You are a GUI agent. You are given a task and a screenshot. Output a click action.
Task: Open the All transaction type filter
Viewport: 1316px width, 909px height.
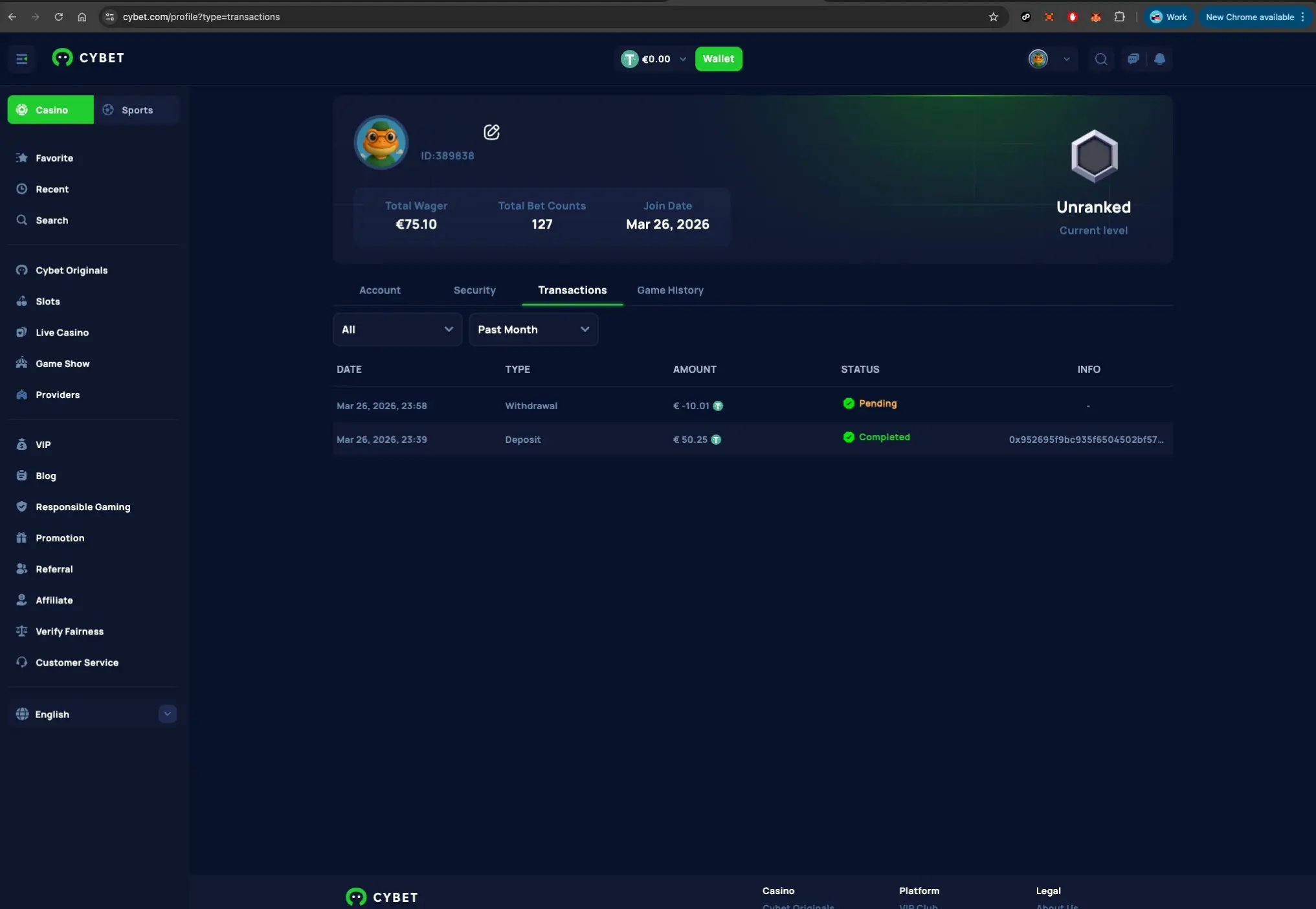tap(397, 329)
